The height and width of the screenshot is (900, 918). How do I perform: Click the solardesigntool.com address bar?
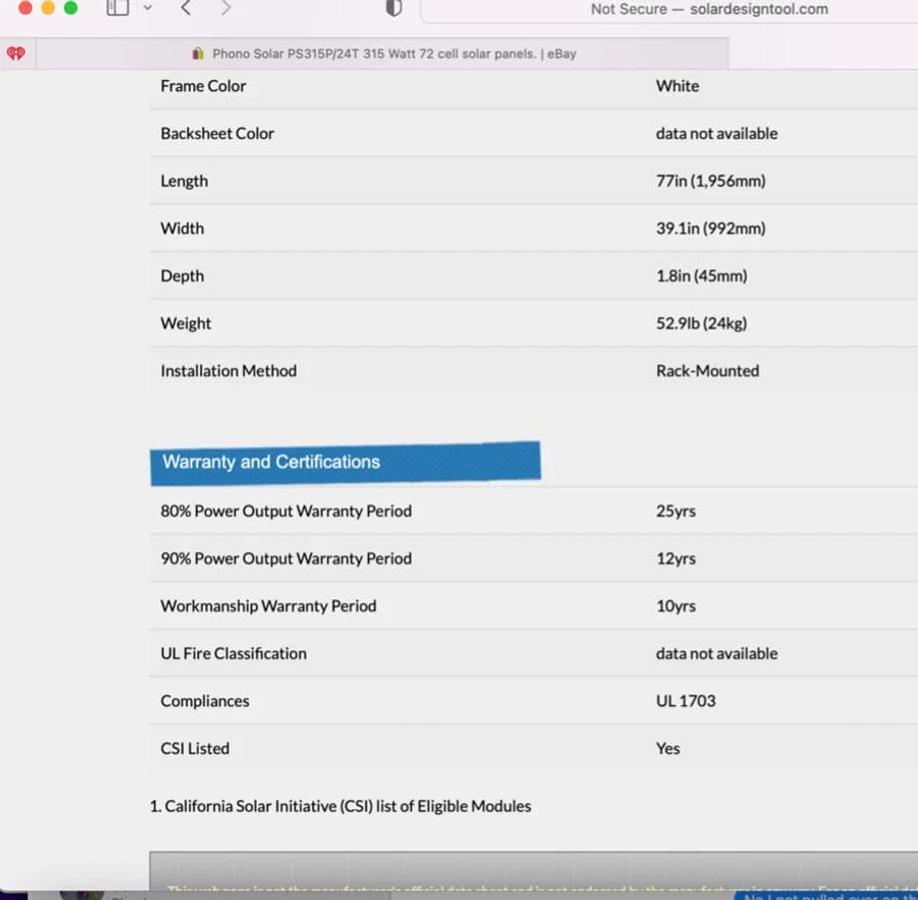click(709, 9)
